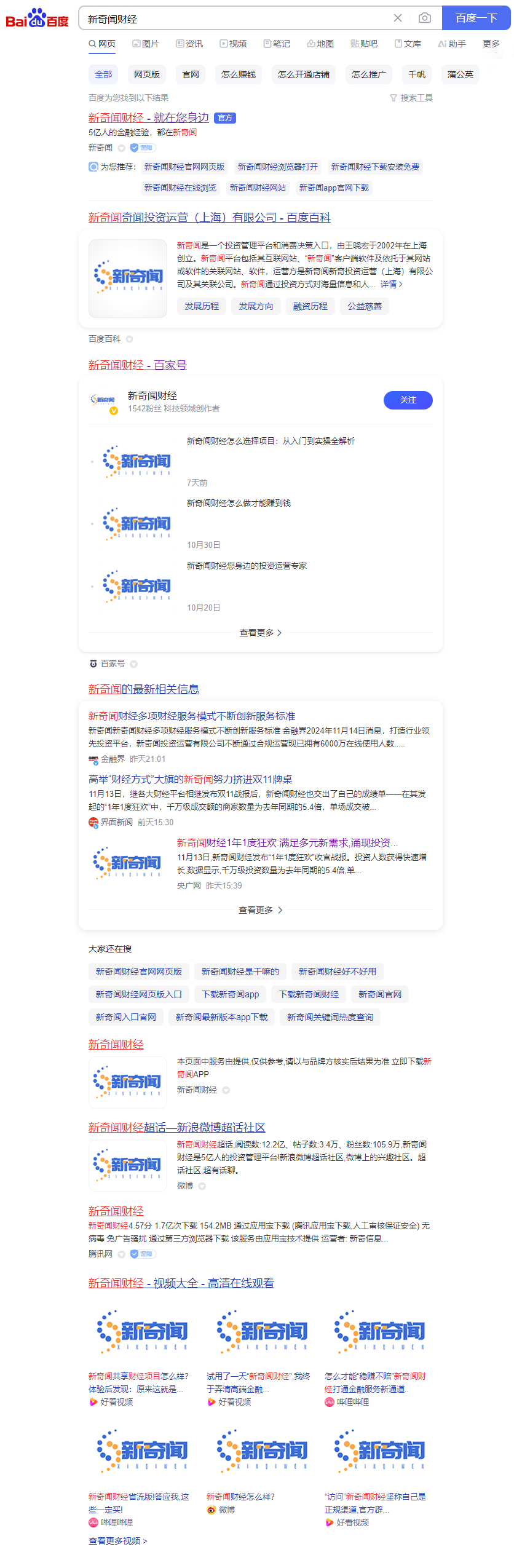Open the 百度百科 company result title
This screenshot has height=1568, width=514.
coord(209,217)
